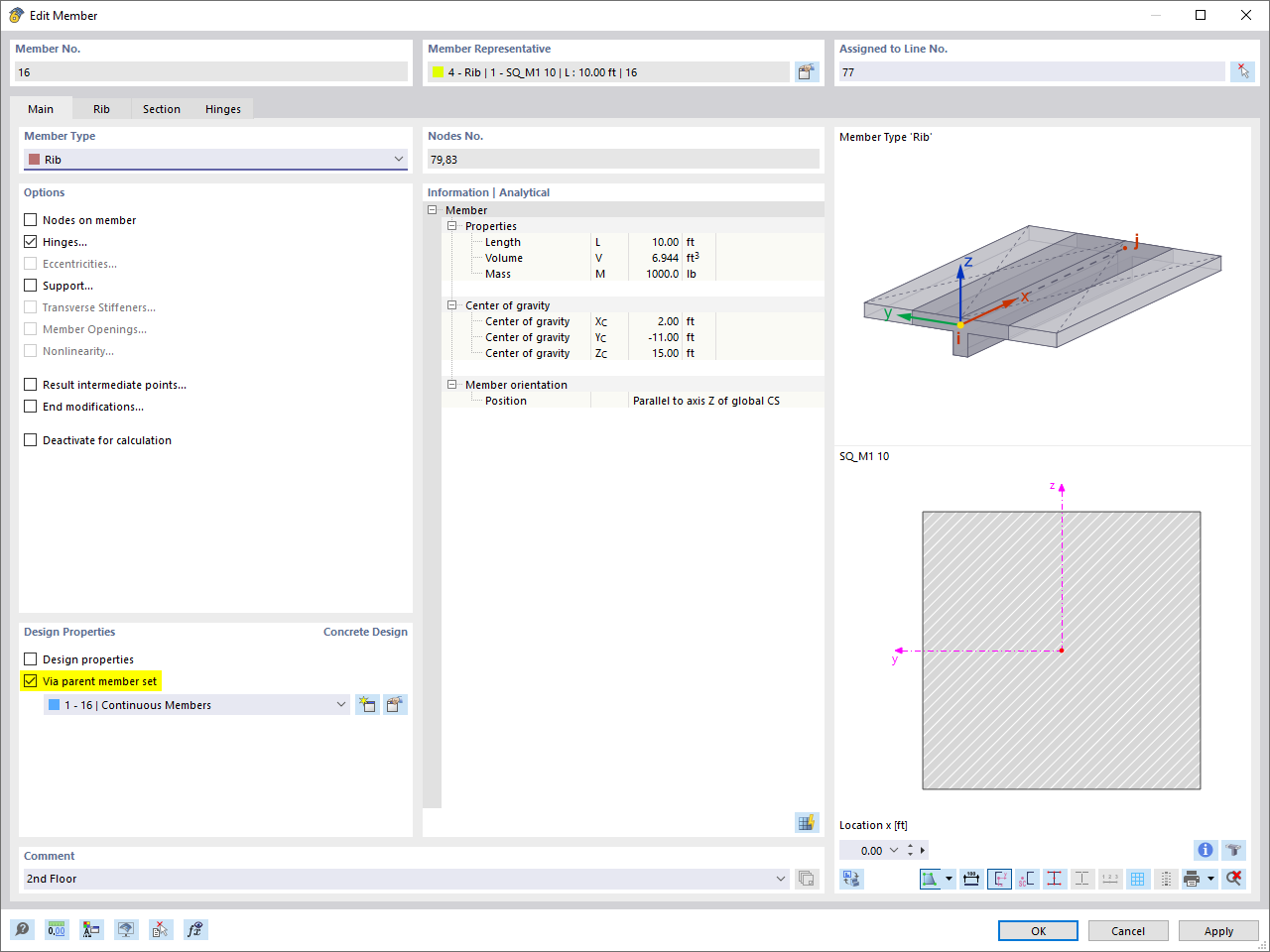The image size is (1270, 952).
Task: Click the rose Rib member type color swatch
Action: [35, 160]
